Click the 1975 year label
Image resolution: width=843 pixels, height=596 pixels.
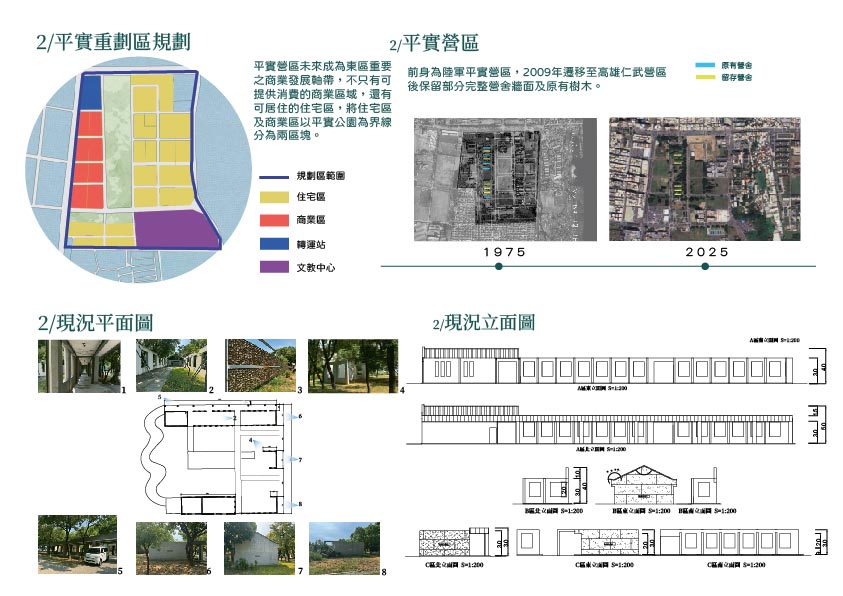coord(504,252)
